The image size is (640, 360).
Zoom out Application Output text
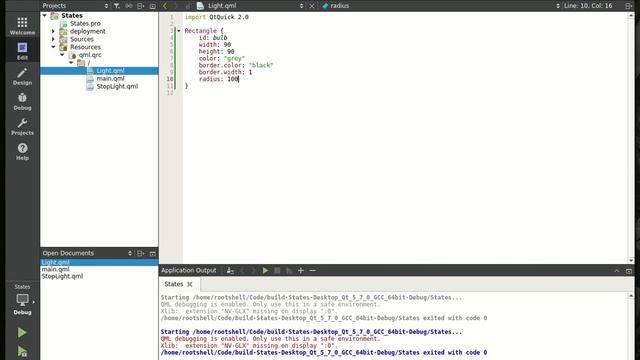(313, 270)
